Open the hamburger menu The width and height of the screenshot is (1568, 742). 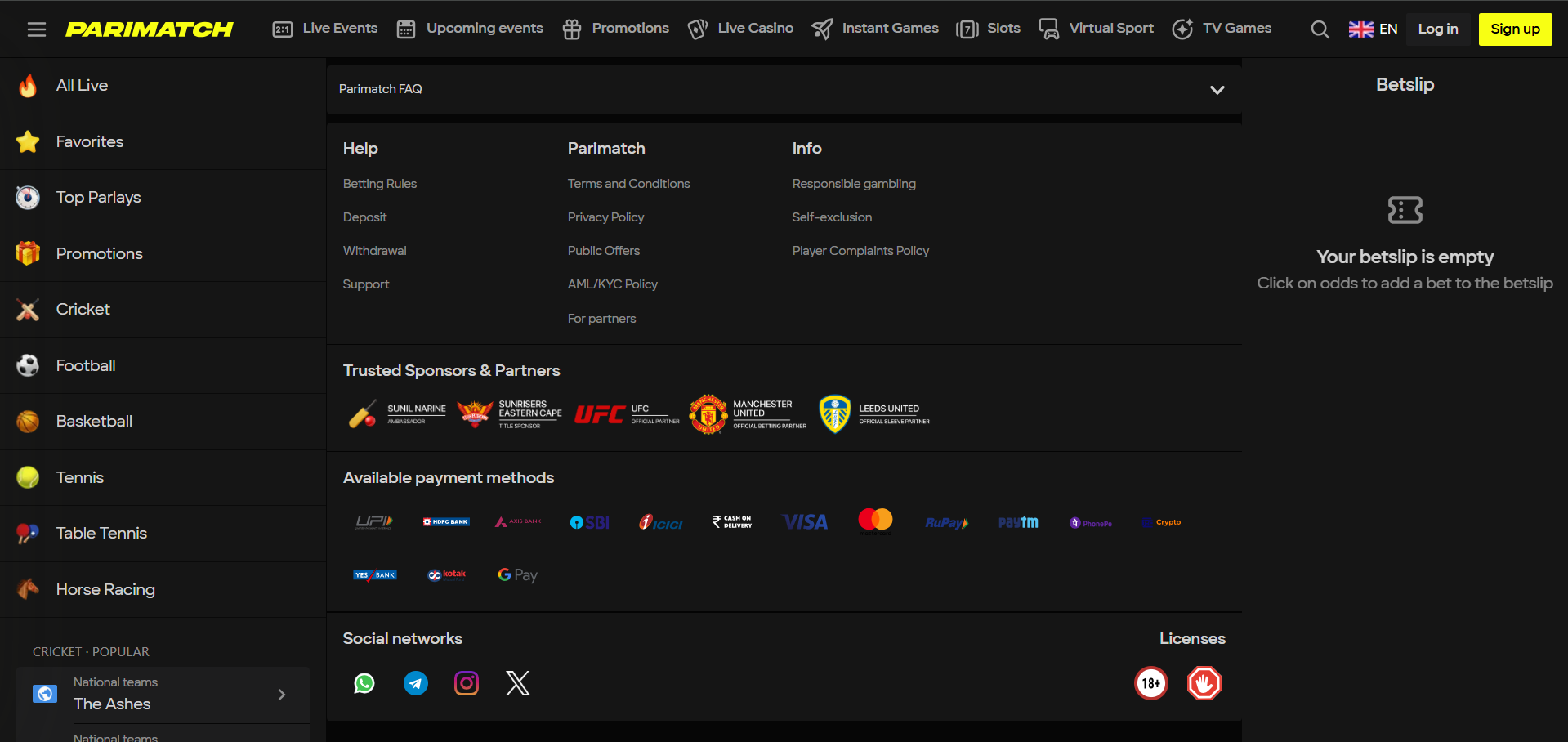(x=36, y=29)
